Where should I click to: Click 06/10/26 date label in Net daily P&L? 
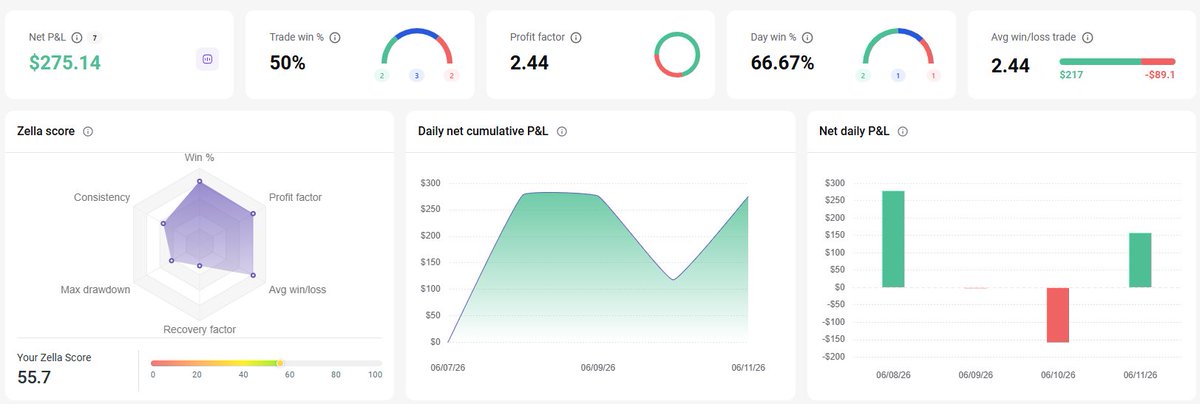1058,375
